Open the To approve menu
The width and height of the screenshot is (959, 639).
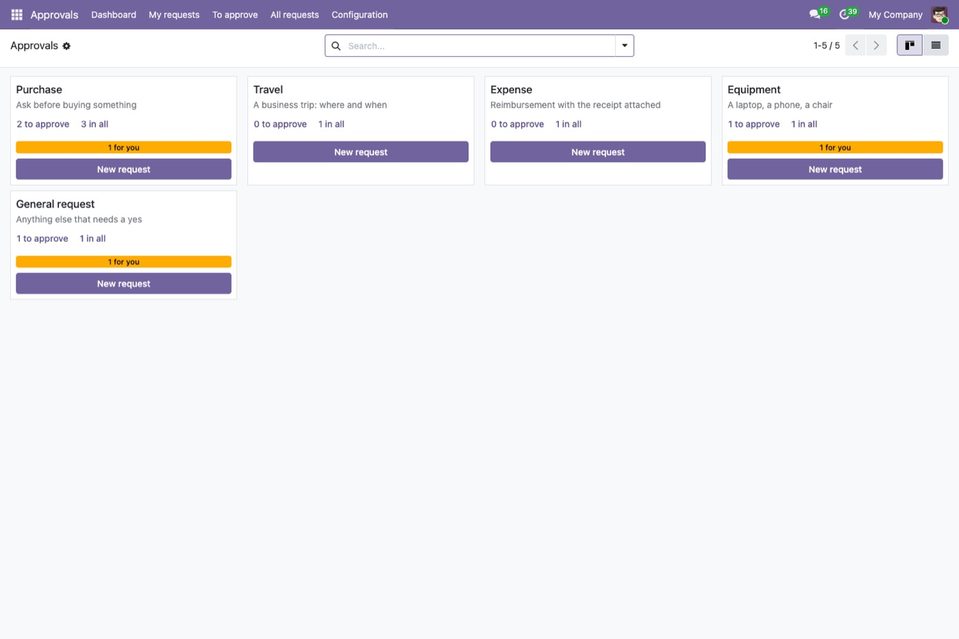point(235,15)
